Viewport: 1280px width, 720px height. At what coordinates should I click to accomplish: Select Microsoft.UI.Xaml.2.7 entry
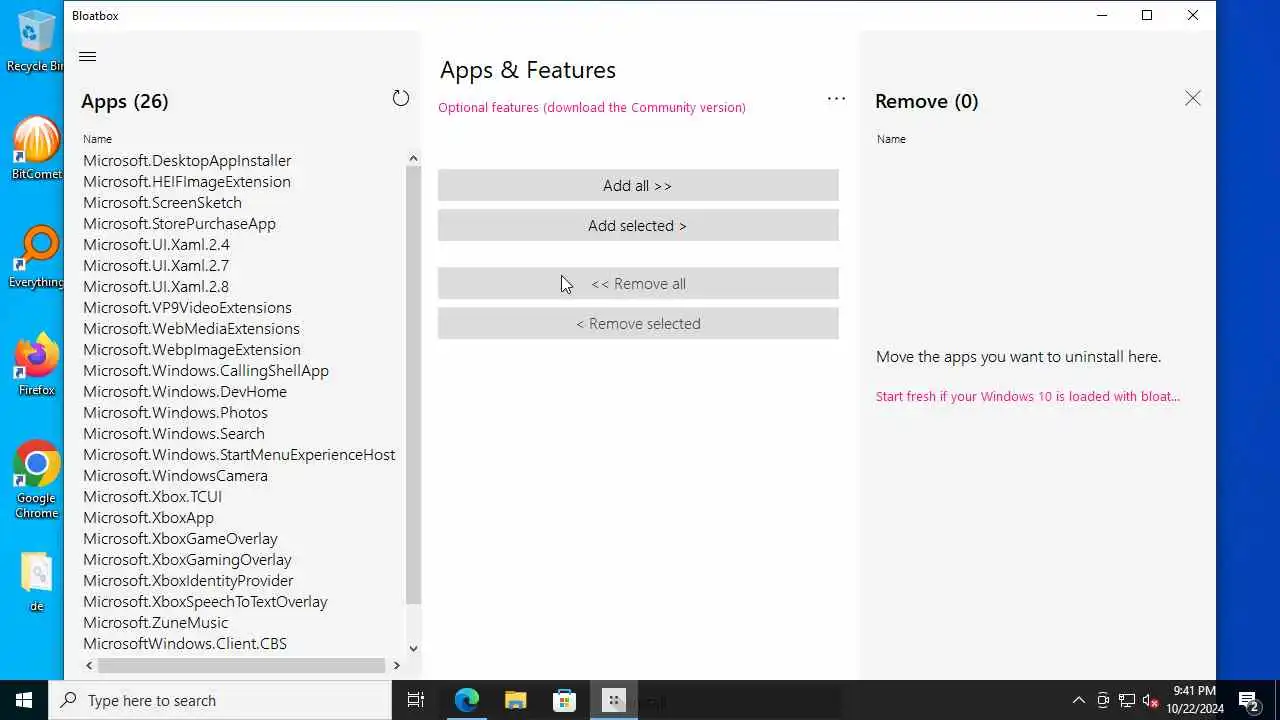[156, 265]
